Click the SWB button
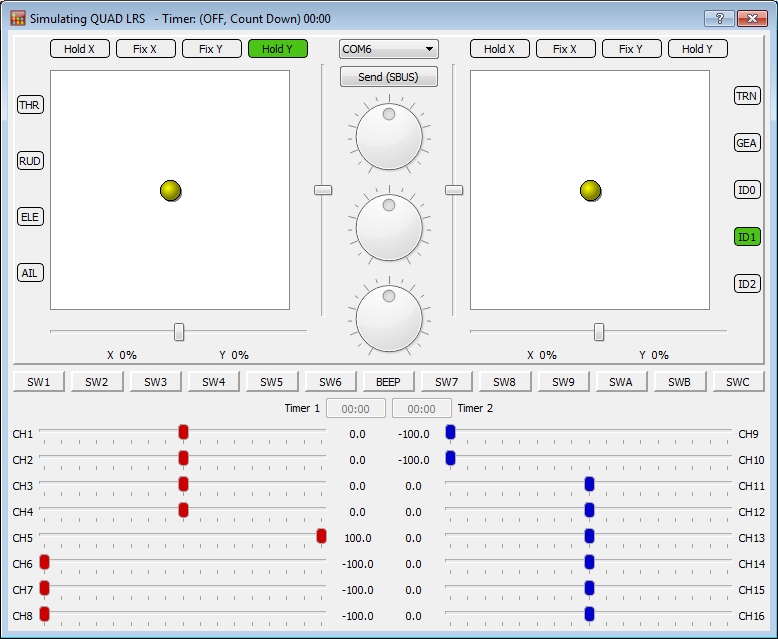 click(680, 382)
